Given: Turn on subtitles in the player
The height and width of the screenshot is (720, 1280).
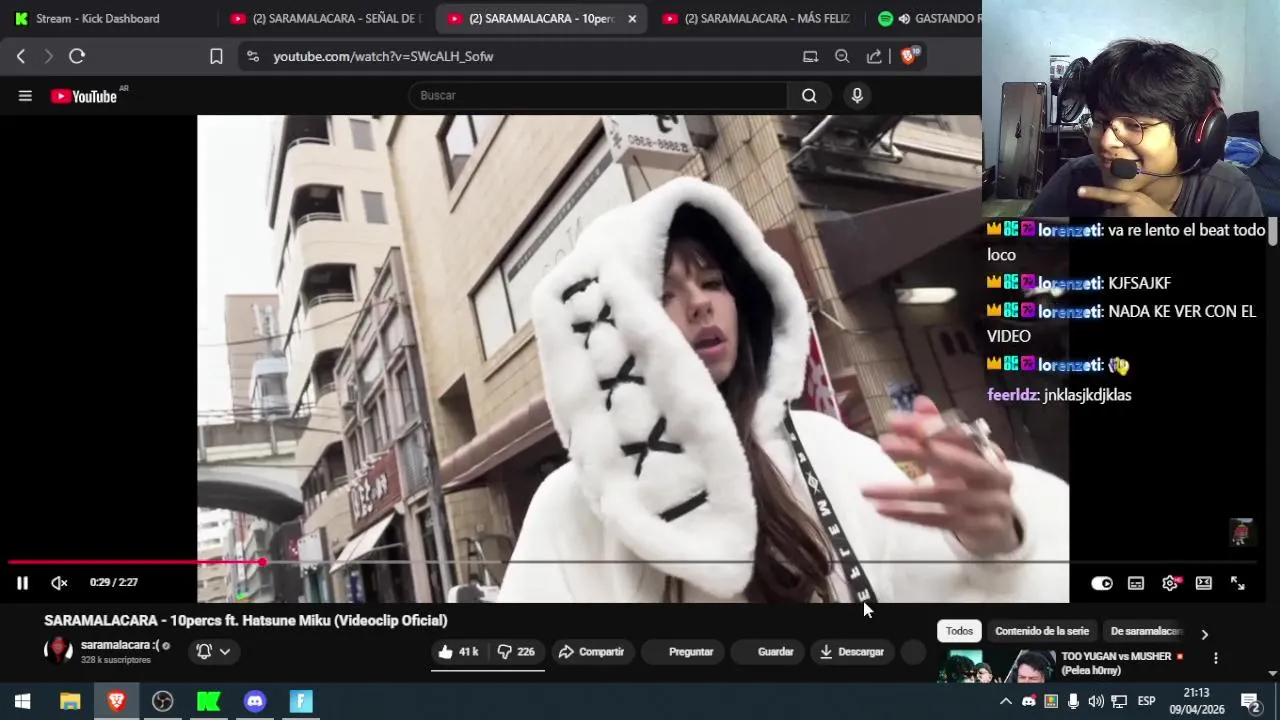Looking at the screenshot, I should 1136,583.
